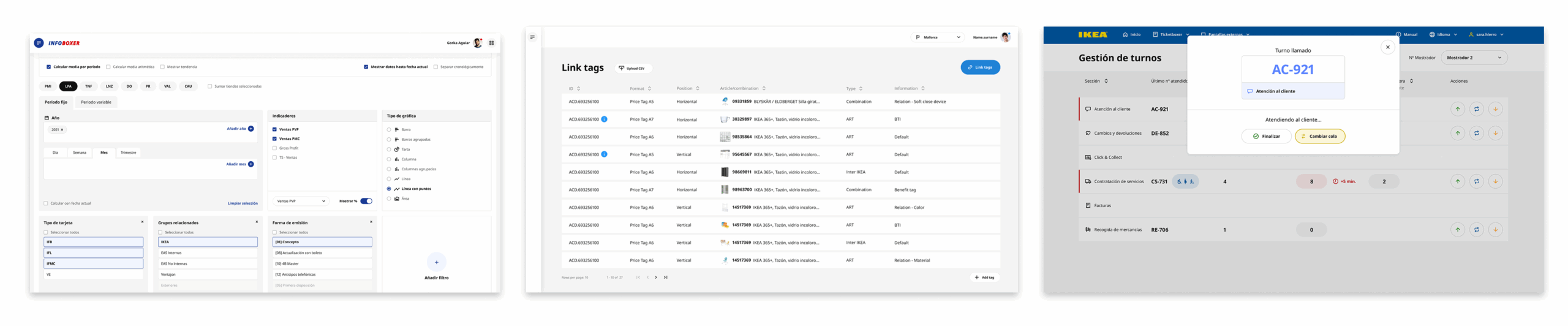Close the Tipo de tarjeta filter panel
1568x326 pixels.
point(142,222)
